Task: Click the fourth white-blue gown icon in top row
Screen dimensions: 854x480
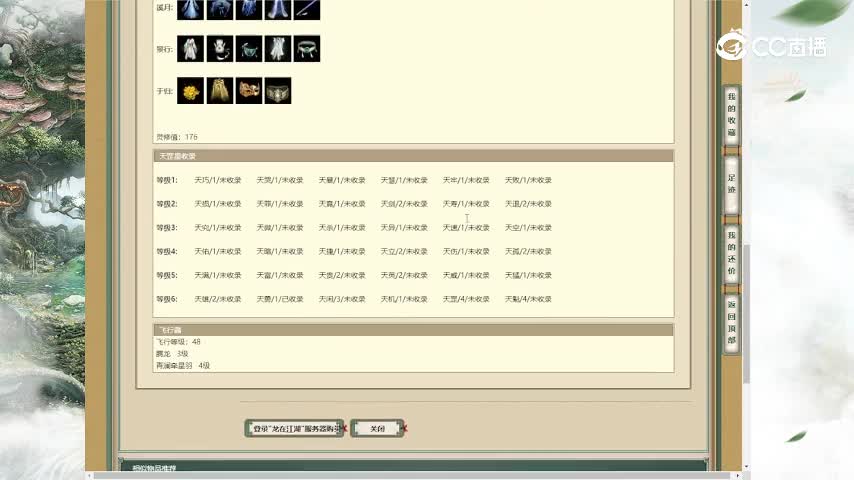Action: click(x=278, y=9)
